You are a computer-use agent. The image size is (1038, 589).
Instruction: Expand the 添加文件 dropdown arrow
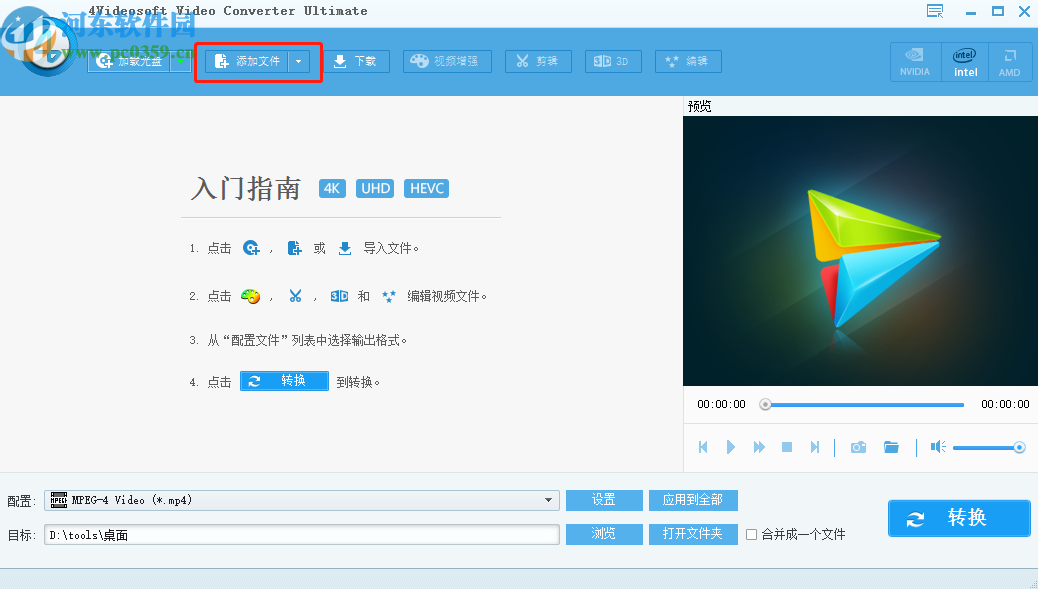coord(297,60)
